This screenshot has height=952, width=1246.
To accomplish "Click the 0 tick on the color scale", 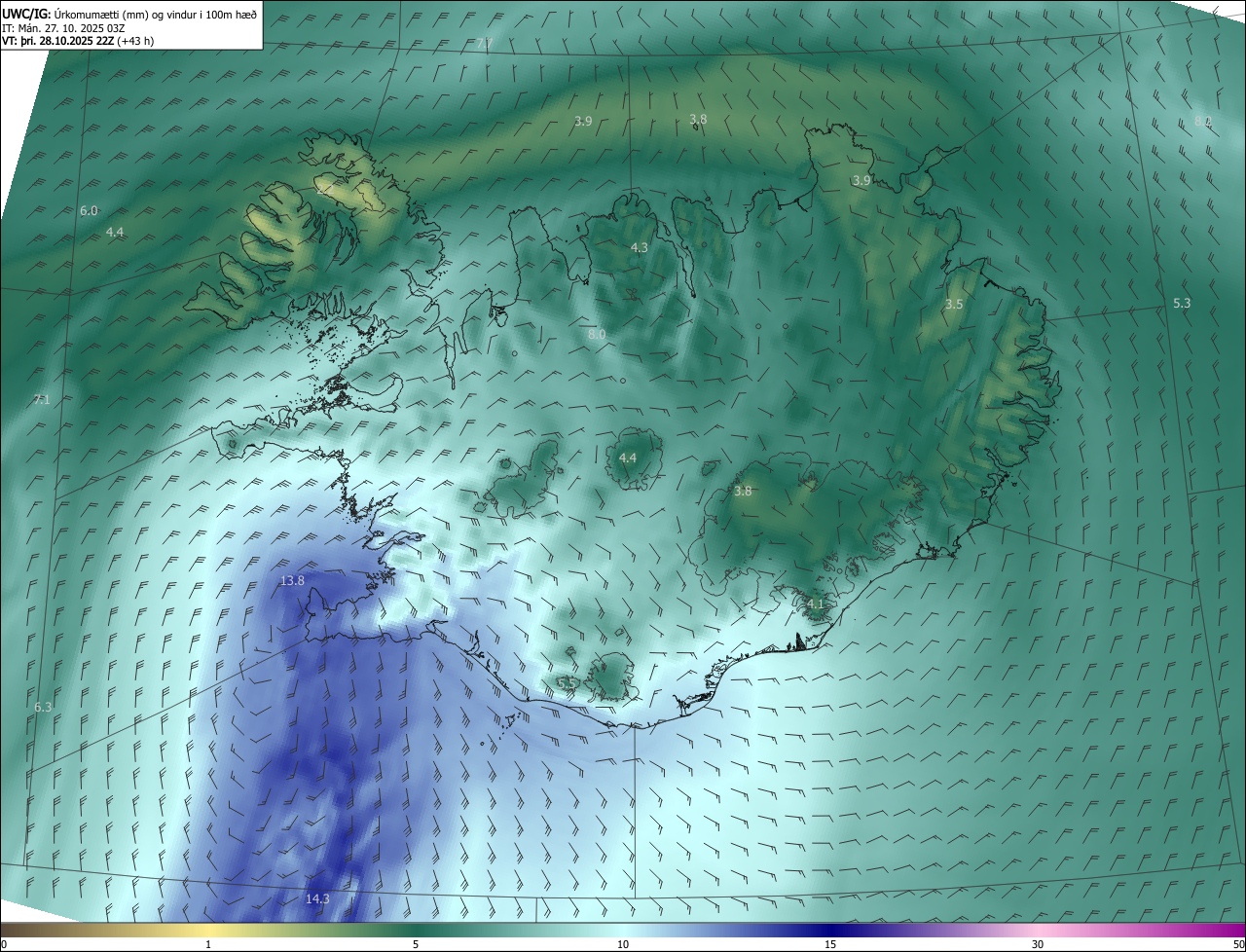I will [x=4, y=944].
